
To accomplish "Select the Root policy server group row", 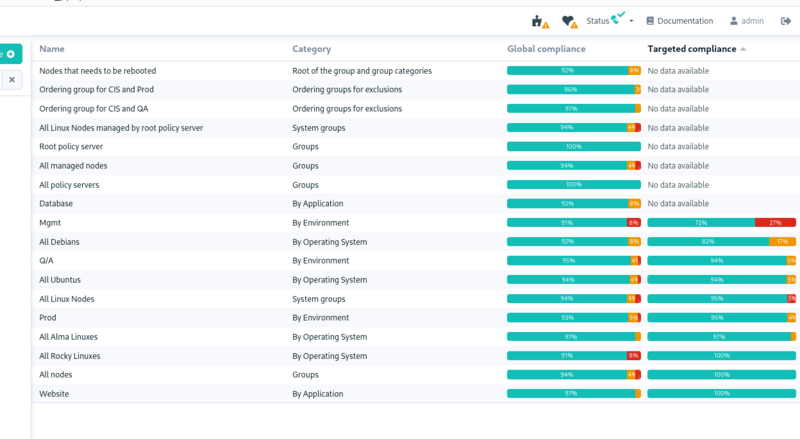I will click(x=415, y=147).
